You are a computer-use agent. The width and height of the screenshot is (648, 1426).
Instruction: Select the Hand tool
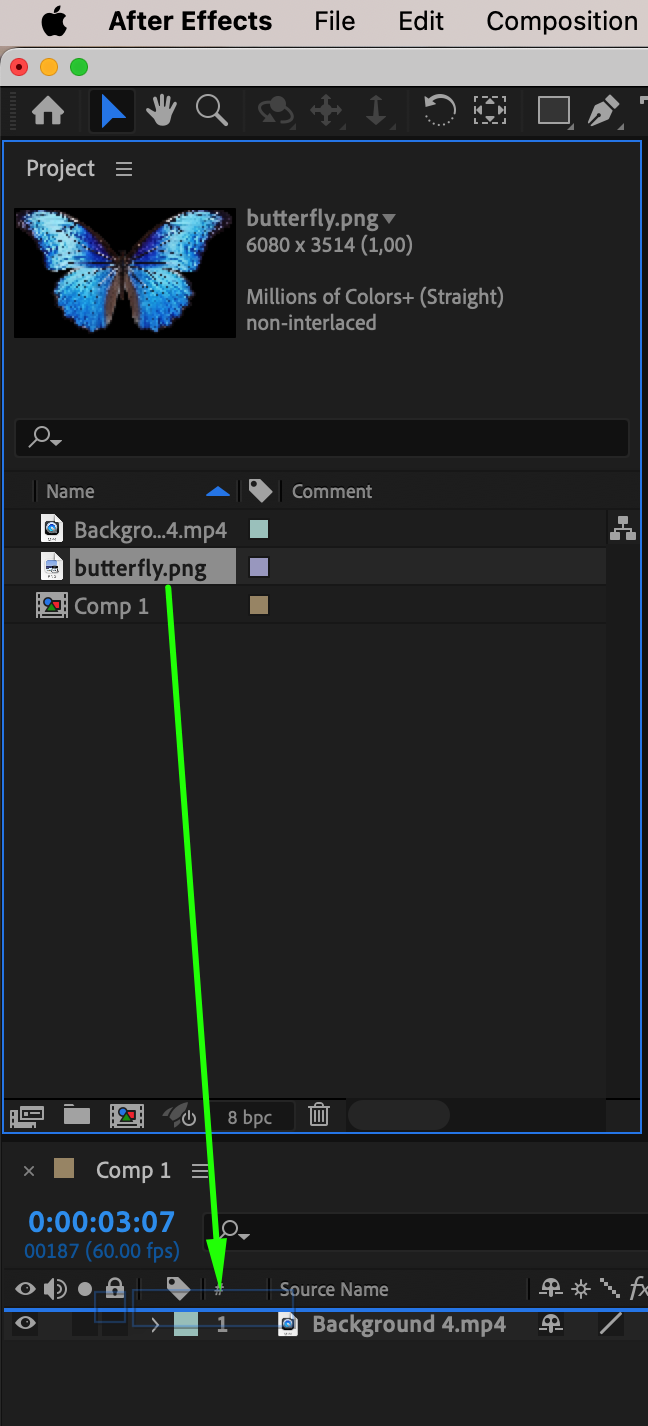coord(163,110)
